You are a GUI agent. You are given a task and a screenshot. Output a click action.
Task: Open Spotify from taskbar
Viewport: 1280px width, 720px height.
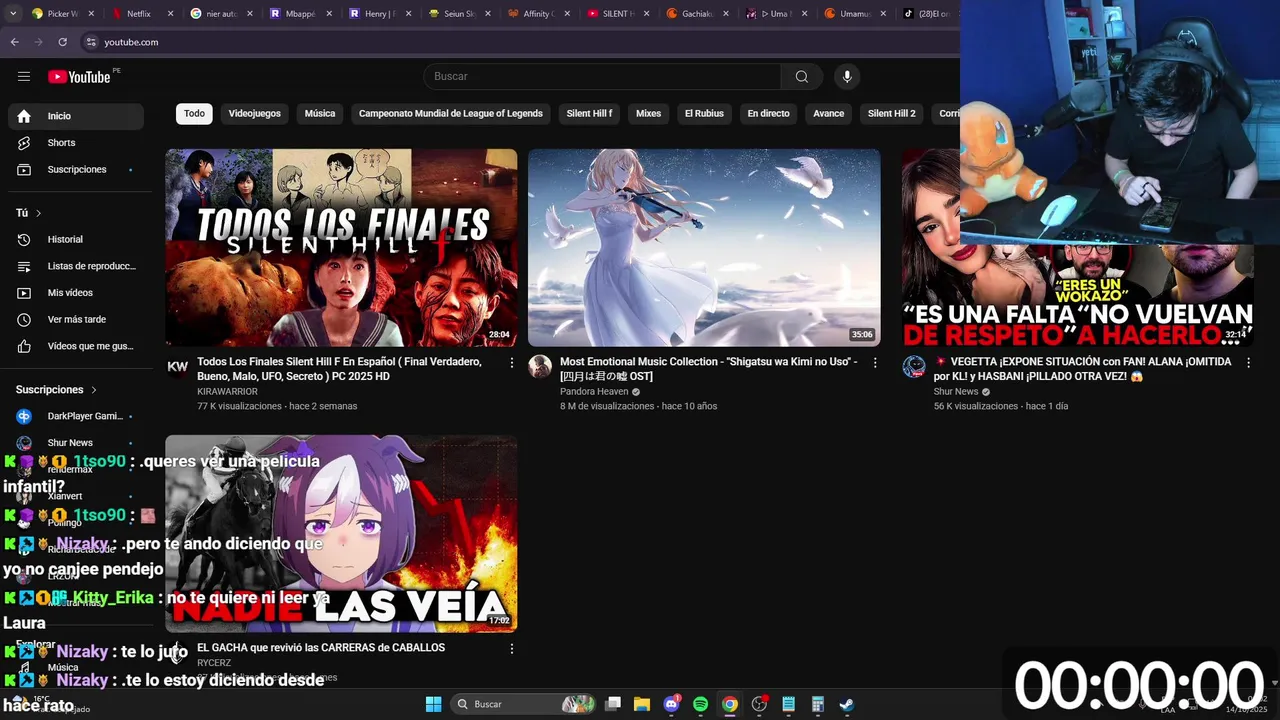(700, 704)
